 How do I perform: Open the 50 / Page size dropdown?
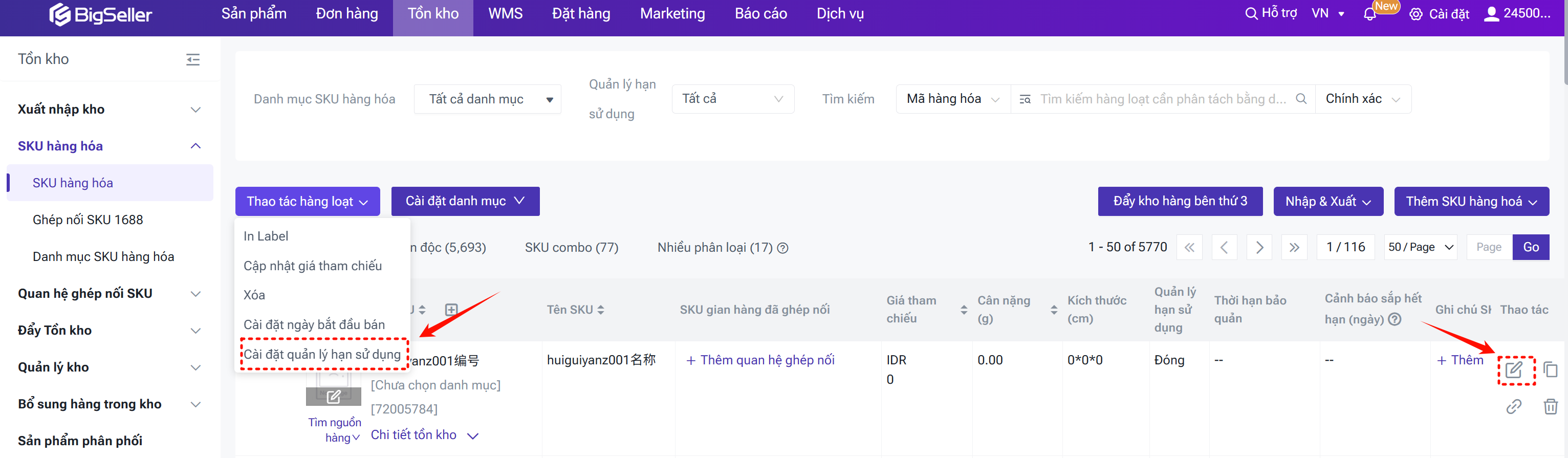tap(1420, 247)
